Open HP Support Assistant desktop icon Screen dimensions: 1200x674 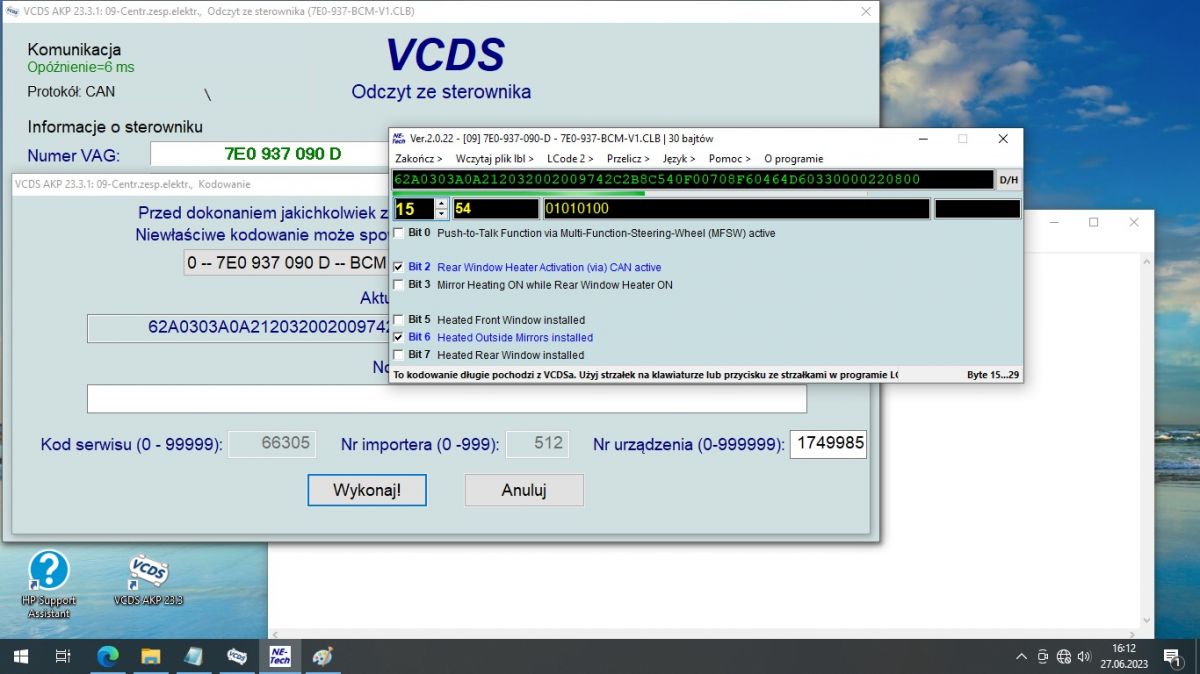click(x=48, y=583)
